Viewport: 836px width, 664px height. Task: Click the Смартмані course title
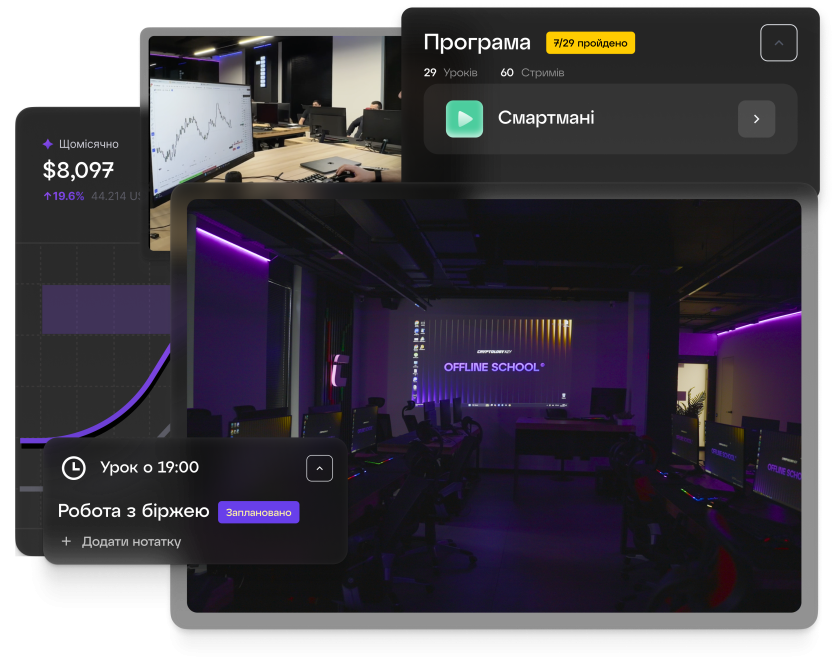pos(546,119)
